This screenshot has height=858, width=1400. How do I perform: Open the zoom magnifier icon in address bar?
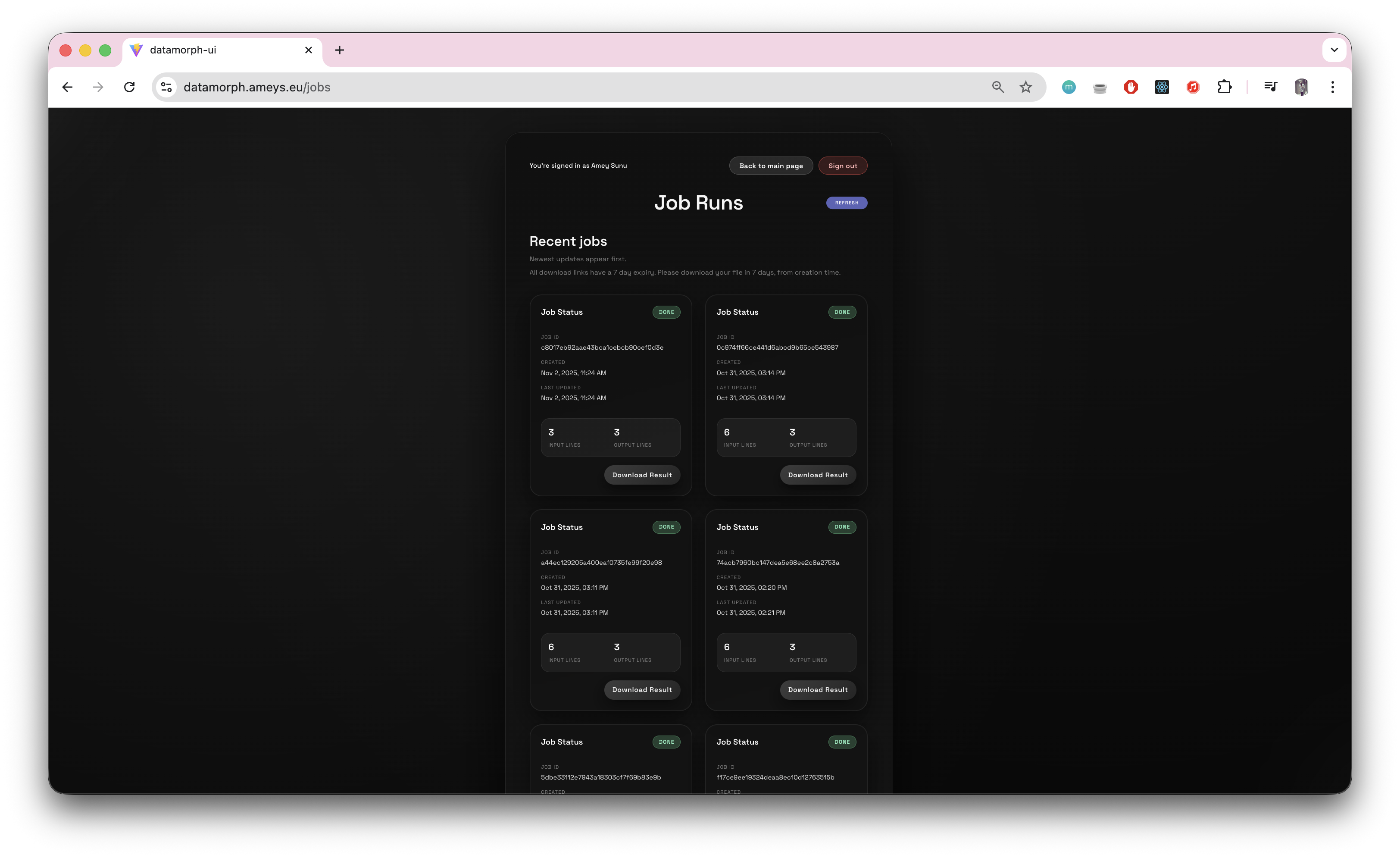[x=998, y=87]
